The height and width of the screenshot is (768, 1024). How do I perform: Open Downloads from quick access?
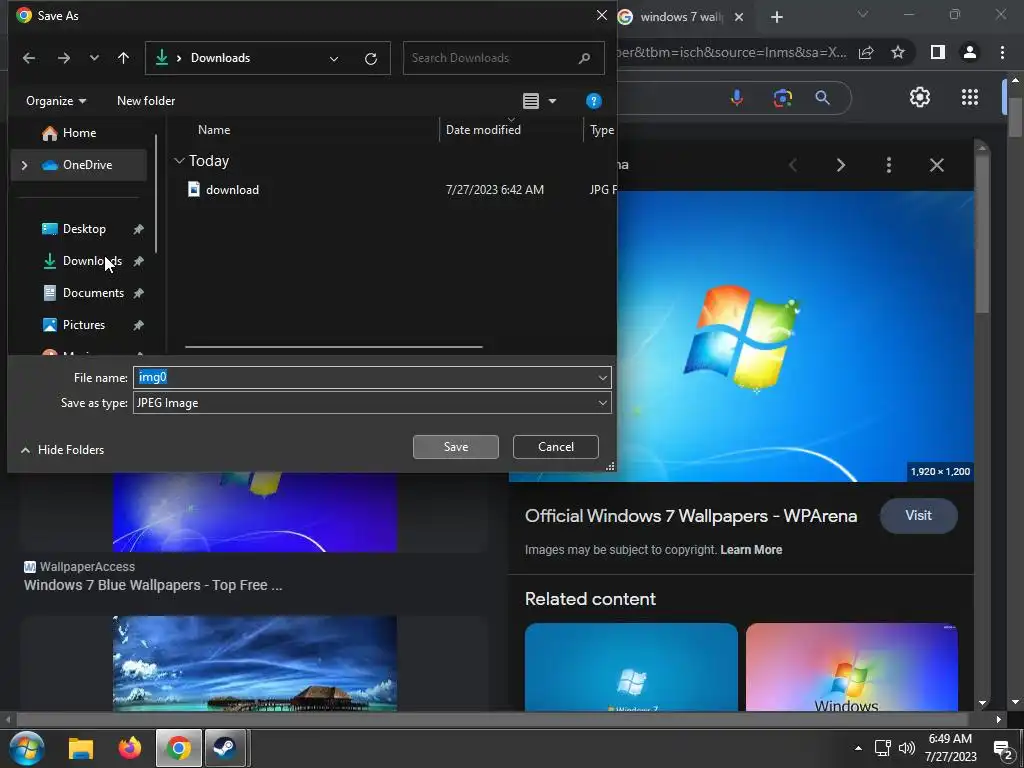pyautogui.click(x=82, y=261)
